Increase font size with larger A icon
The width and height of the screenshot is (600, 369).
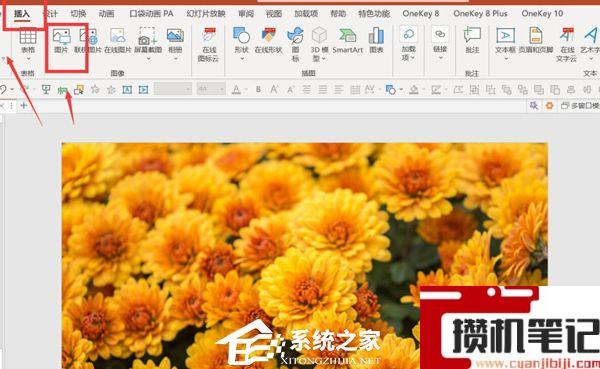274,90
